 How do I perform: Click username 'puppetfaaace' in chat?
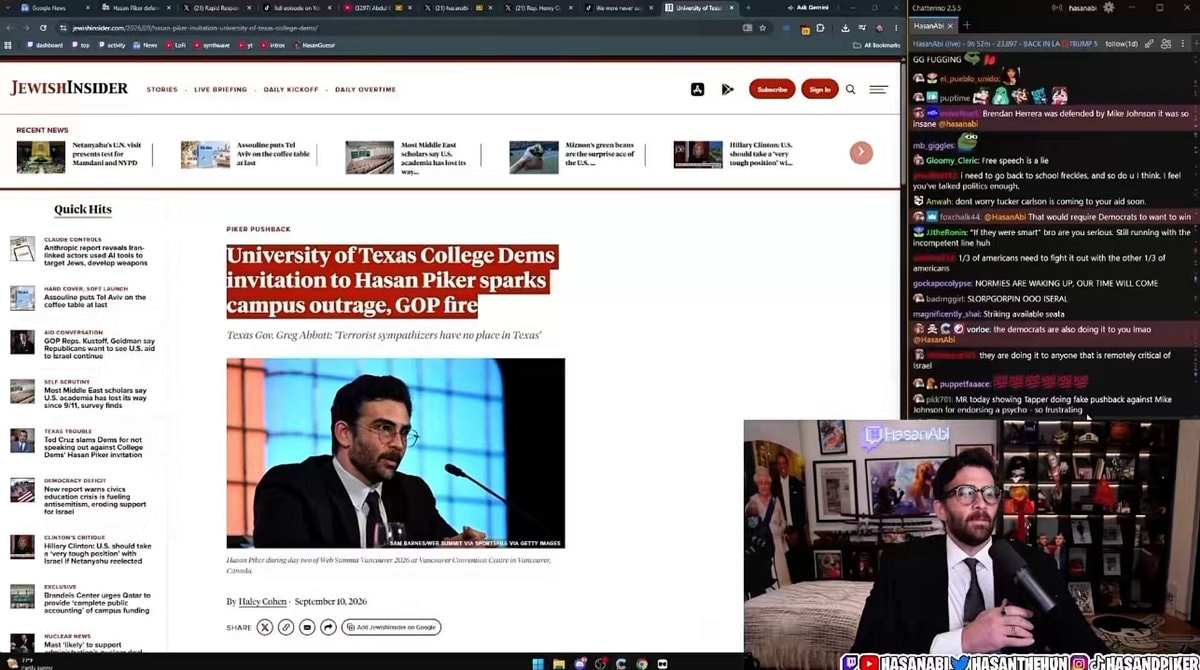pyautogui.click(x=963, y=383)
